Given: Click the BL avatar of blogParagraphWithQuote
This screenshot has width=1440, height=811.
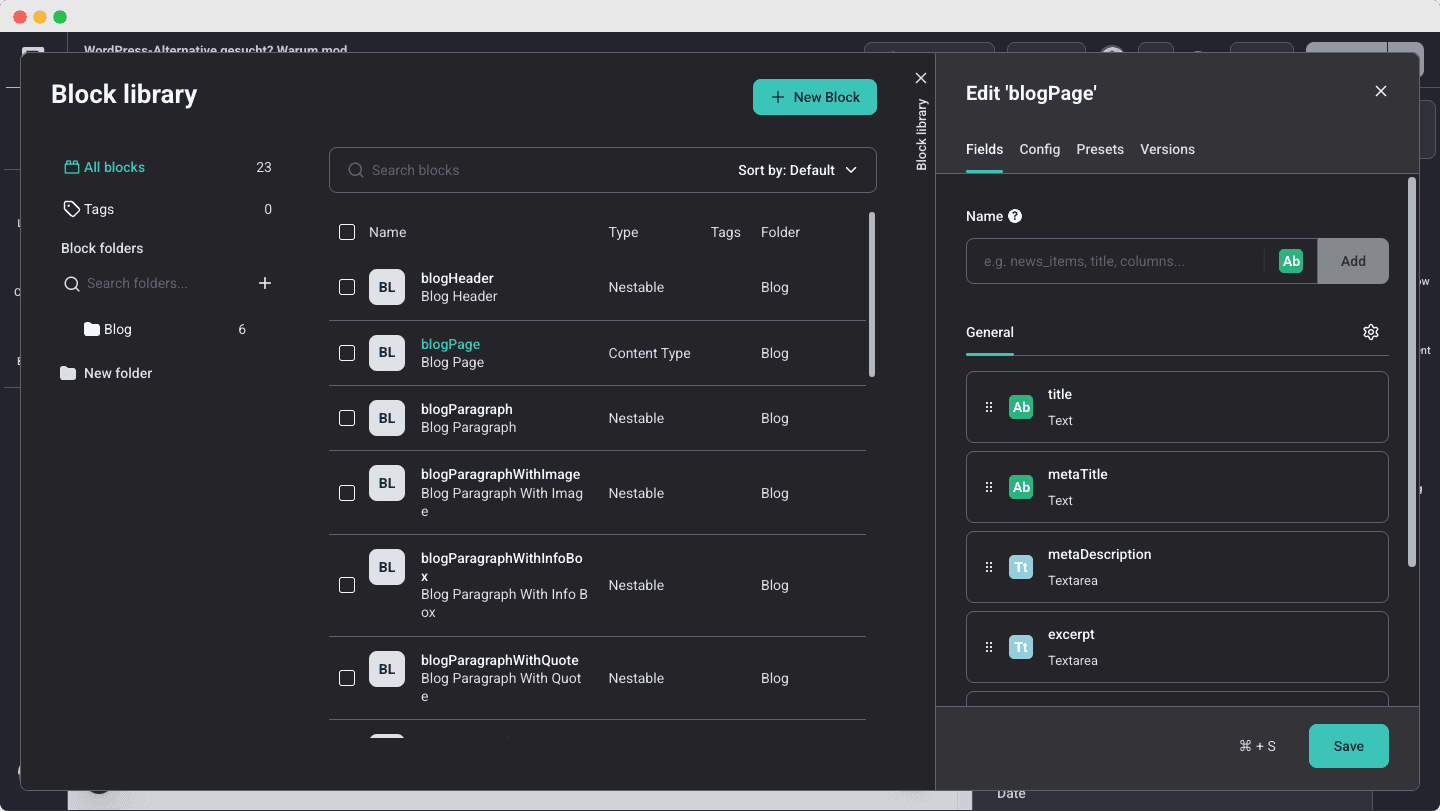Looking at the screenshot, I should (387, 669).
